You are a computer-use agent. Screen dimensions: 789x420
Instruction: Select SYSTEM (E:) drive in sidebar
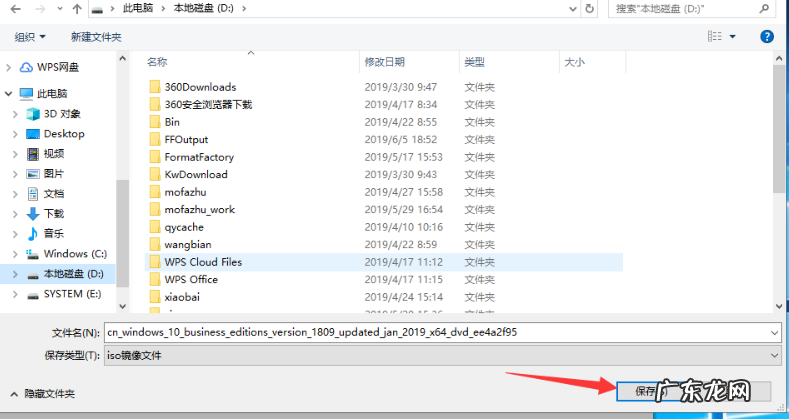[x=64, y=294]
